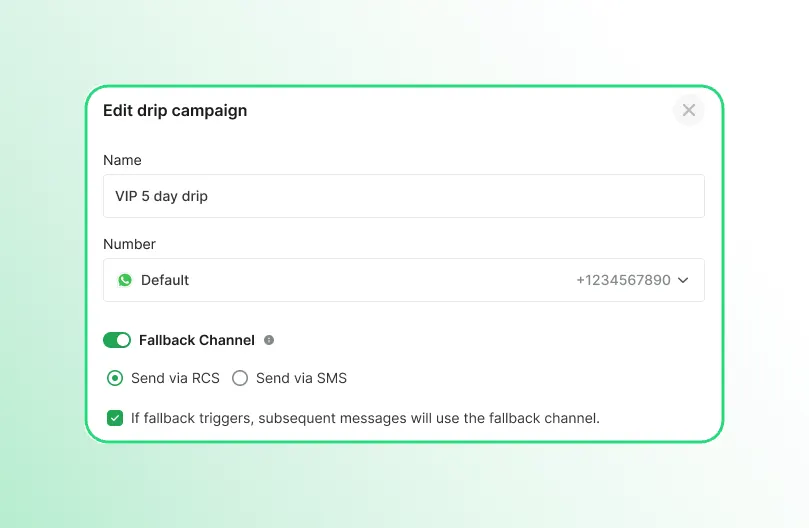Click the chevron next to +1234567890

pyautogui.click(x=683, y=280)
